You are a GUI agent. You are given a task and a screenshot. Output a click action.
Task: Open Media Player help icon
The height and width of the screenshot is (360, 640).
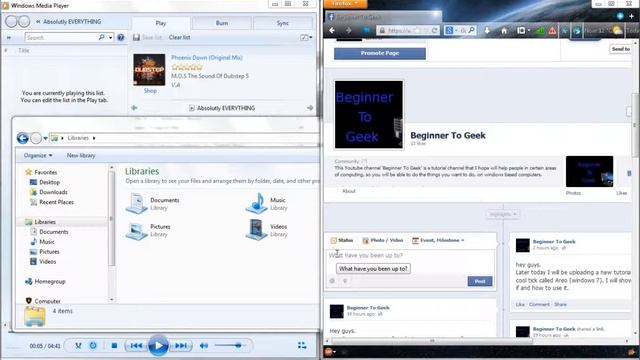121,38
